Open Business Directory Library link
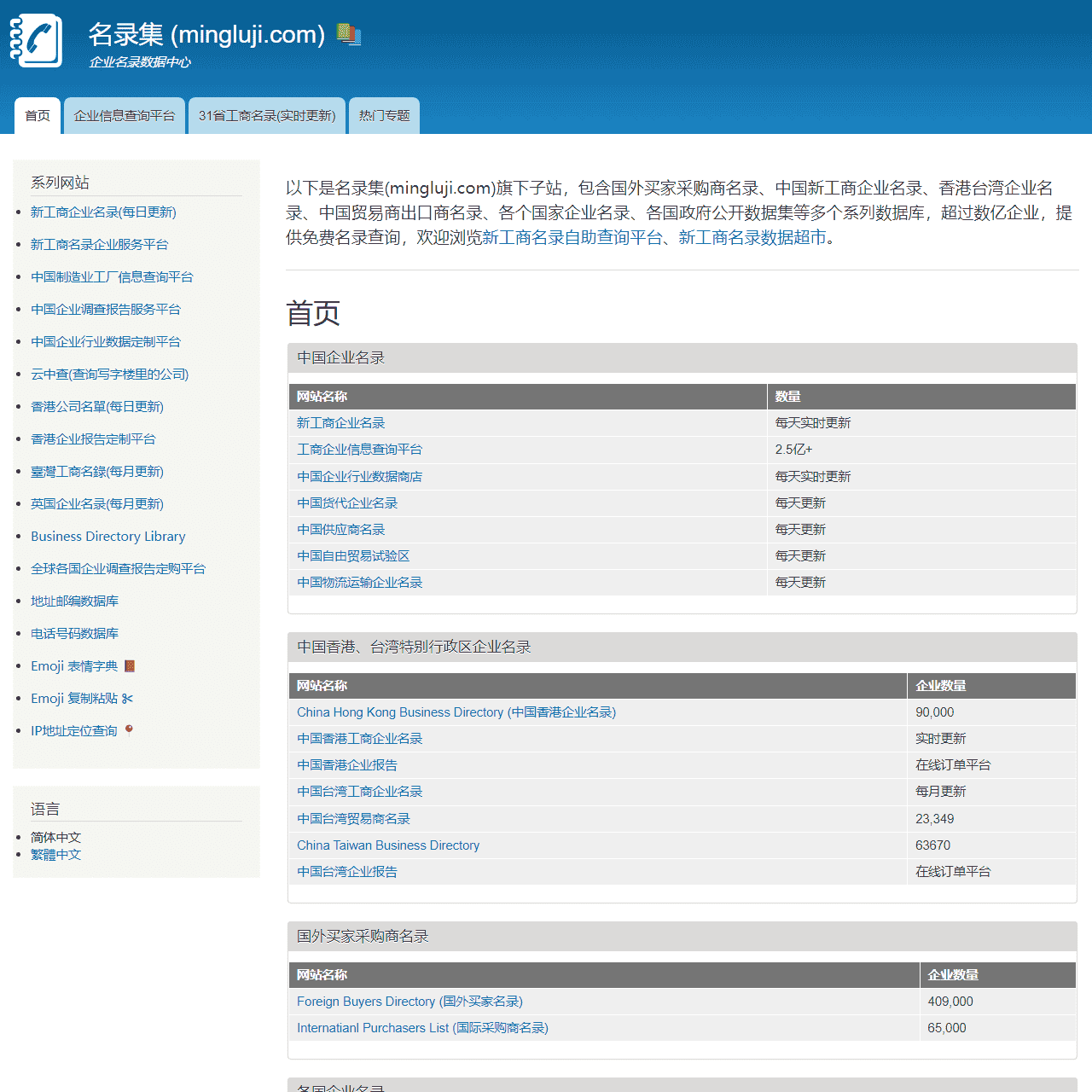1092x1092 pixels. [x=107, y=536]
